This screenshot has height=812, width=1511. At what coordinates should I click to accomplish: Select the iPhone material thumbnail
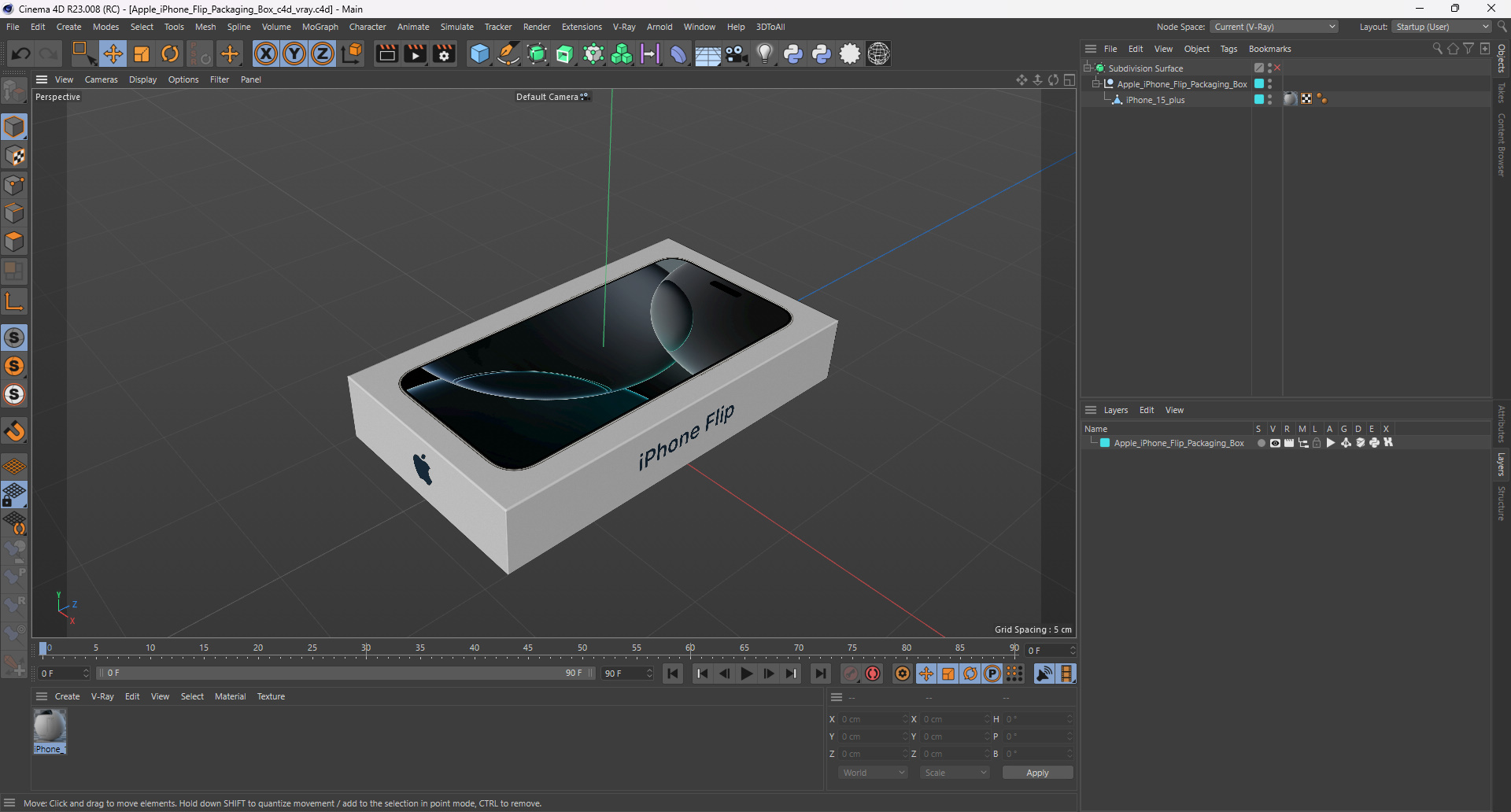pyautogui.click(x=50, y=727)
